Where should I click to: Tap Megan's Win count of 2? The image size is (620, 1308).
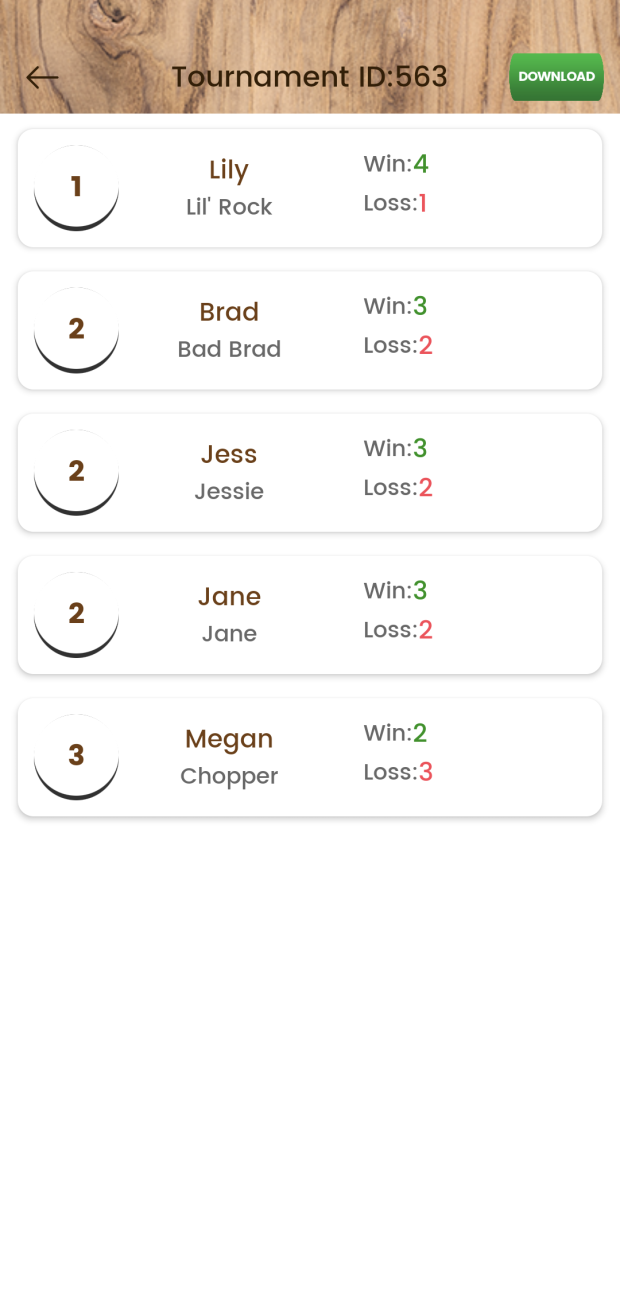pyautogui.click(x=421, y=733)
